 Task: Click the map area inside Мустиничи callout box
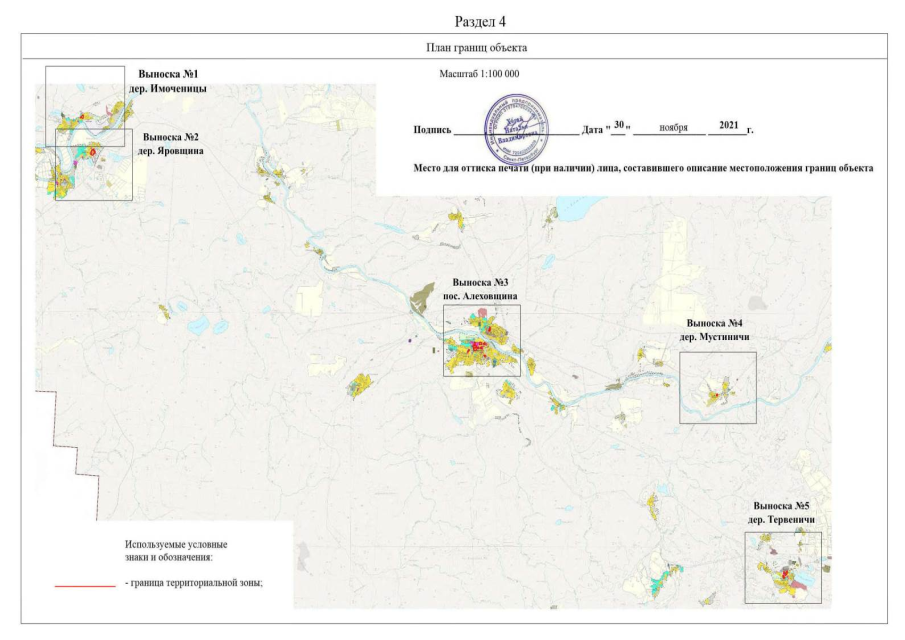(x=717, y=390)
